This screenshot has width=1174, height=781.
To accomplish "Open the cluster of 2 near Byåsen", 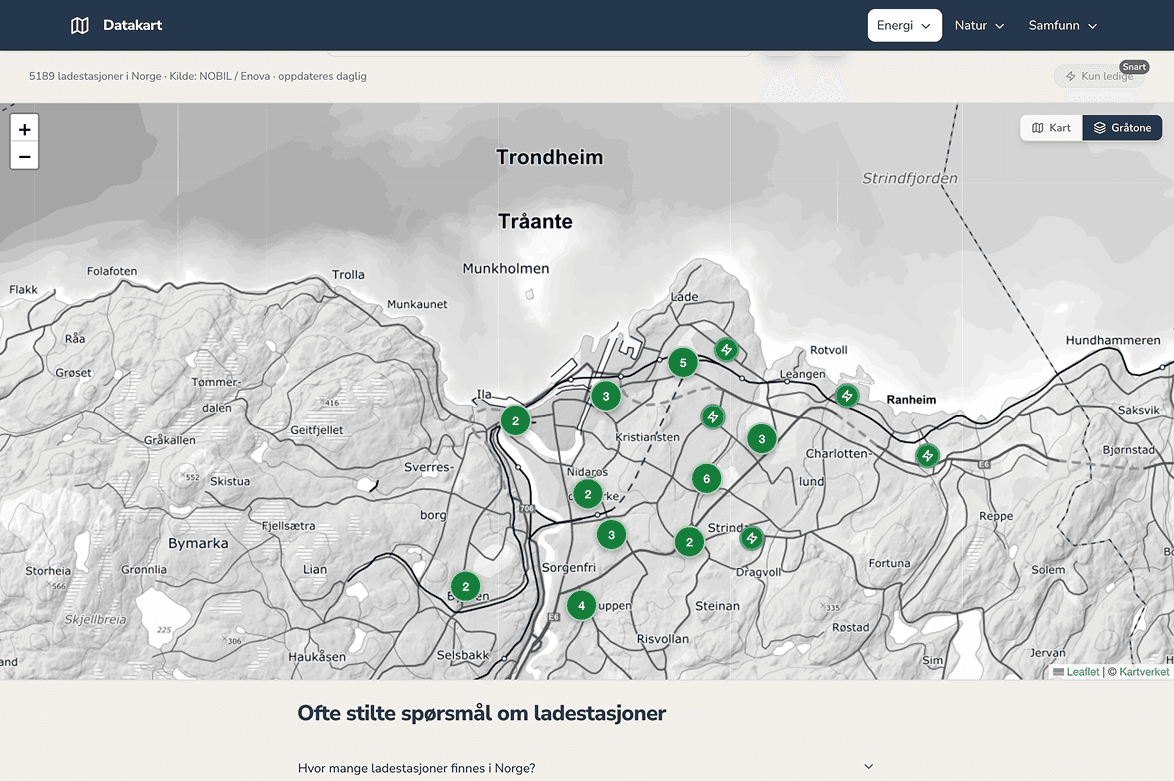I will pos(466,586).
